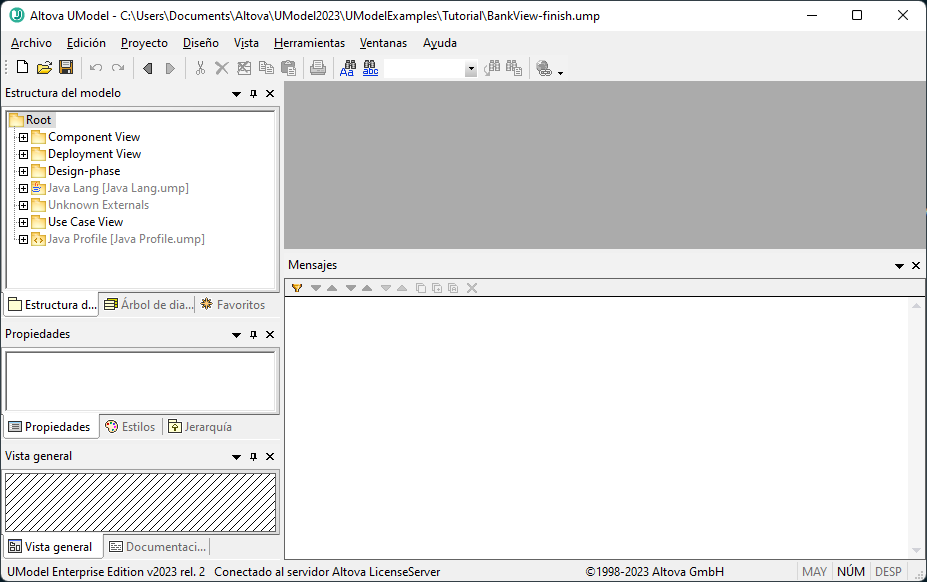Switch to the Estilos tab
The height and width of the screenshot is (582, 927).
130,427
